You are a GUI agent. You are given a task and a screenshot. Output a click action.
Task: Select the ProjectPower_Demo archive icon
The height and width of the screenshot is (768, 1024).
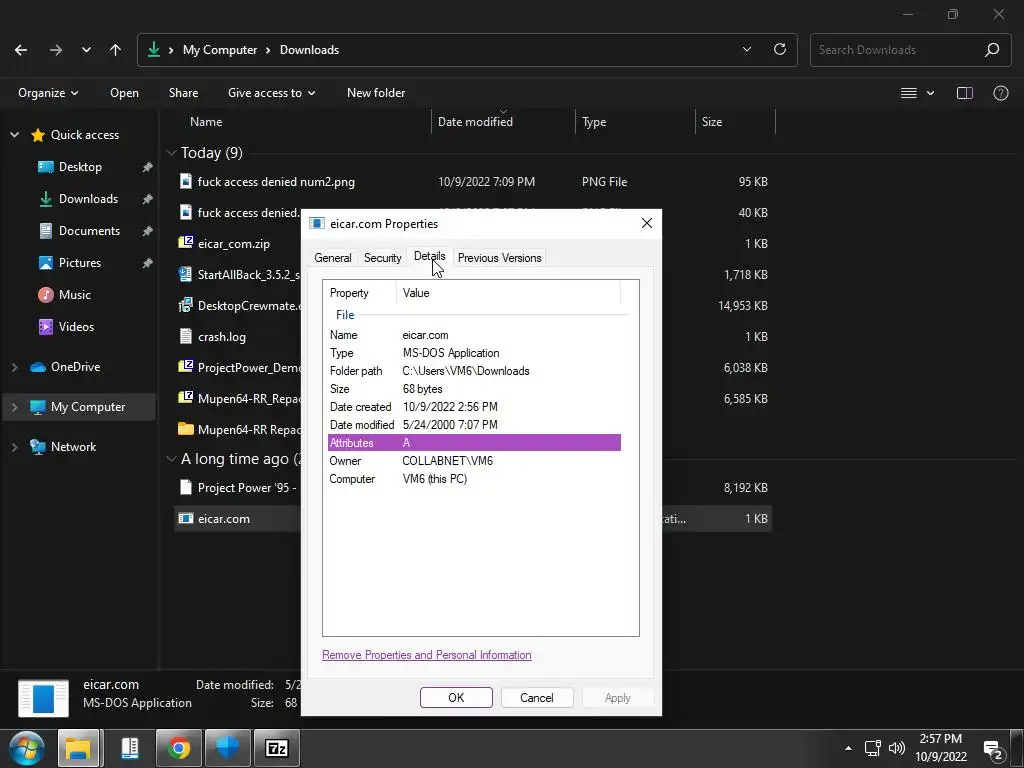click(x=186, y=367)
